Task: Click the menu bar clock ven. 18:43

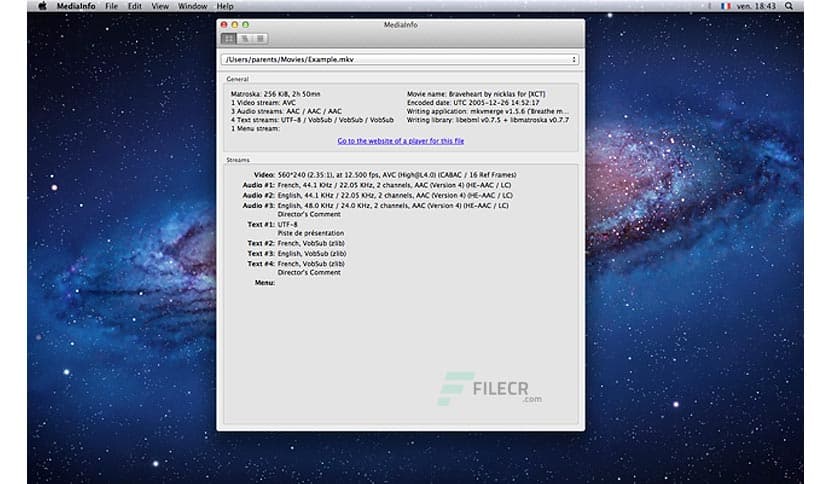Action: (x=756, y=6)
